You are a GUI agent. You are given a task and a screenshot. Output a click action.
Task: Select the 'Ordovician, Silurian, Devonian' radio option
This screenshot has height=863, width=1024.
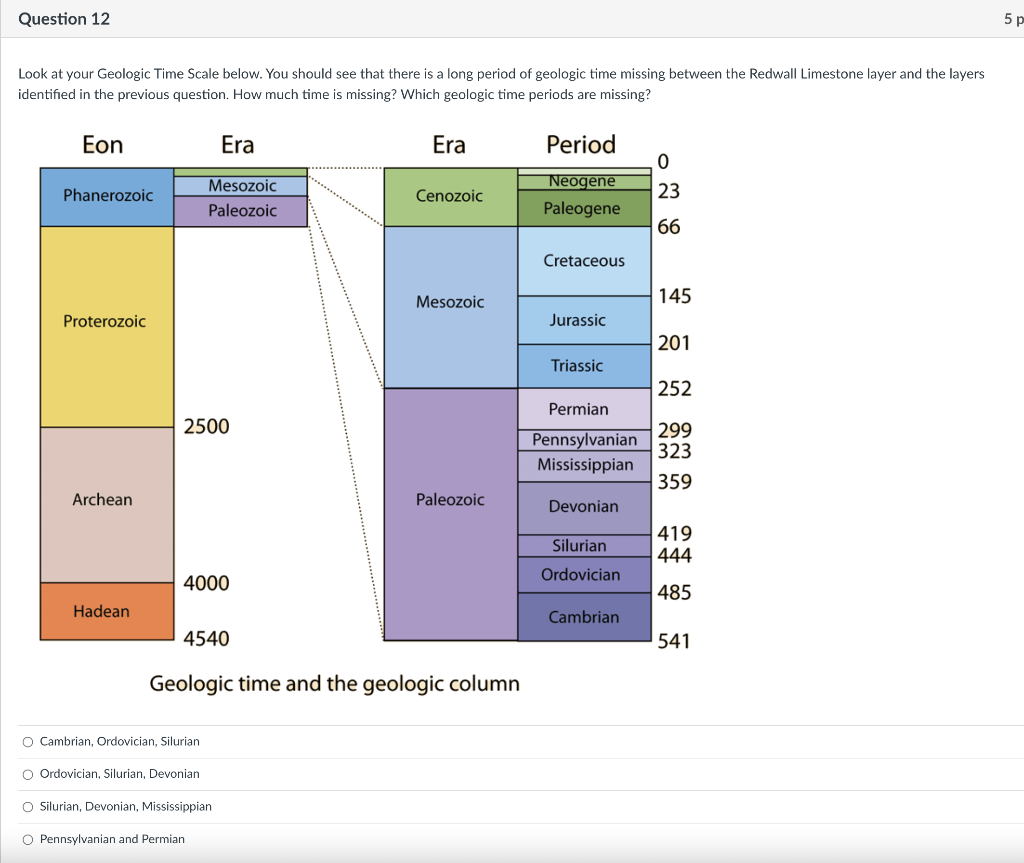[28, 774]
